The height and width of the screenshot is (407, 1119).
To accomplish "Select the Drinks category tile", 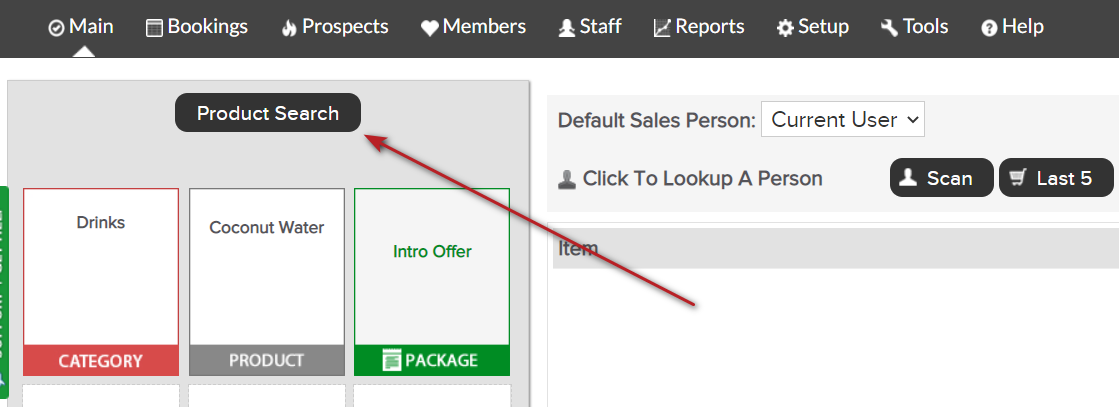I will (x=101, y=282).
